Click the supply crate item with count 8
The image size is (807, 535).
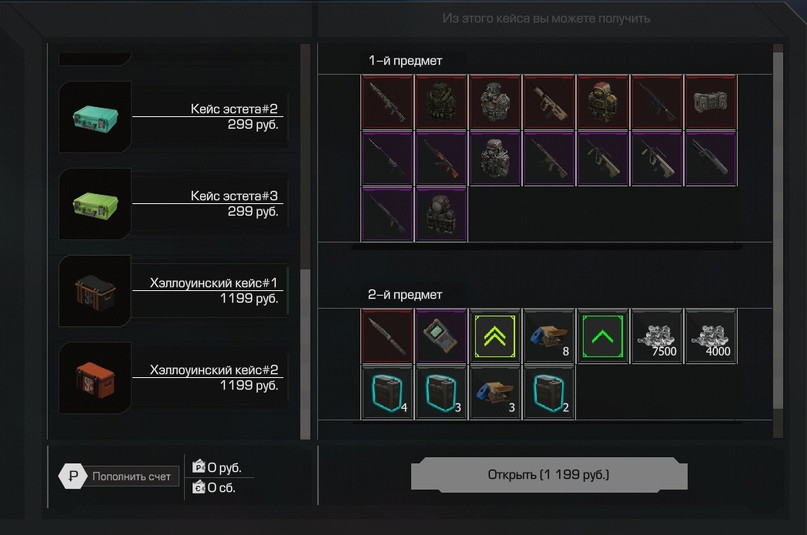tap(549, 336)
